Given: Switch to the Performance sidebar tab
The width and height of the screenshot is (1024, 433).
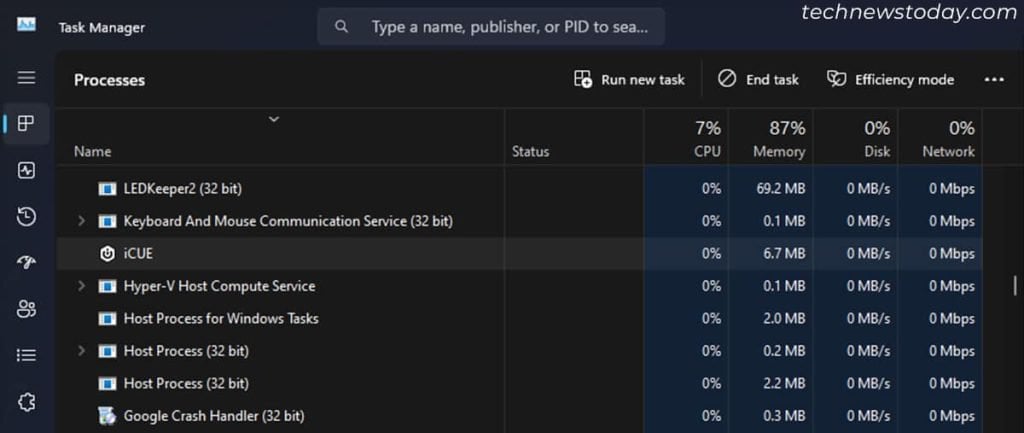Looking at the screenshot, I should [x=26, y=171].
